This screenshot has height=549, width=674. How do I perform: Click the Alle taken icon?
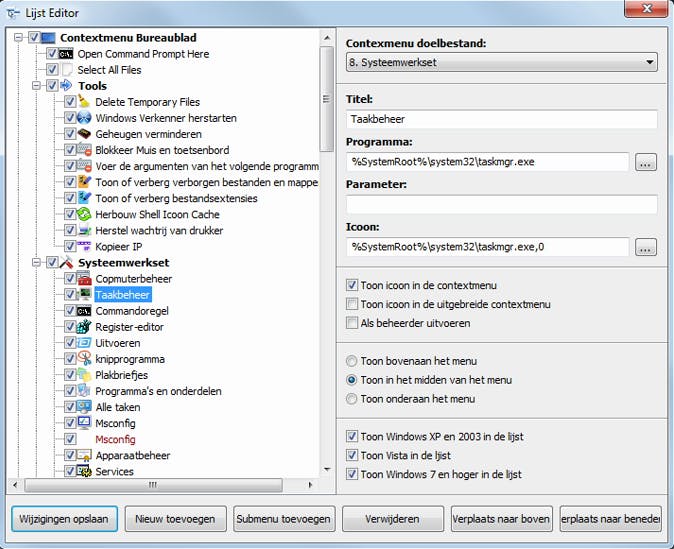coord(84,407)
